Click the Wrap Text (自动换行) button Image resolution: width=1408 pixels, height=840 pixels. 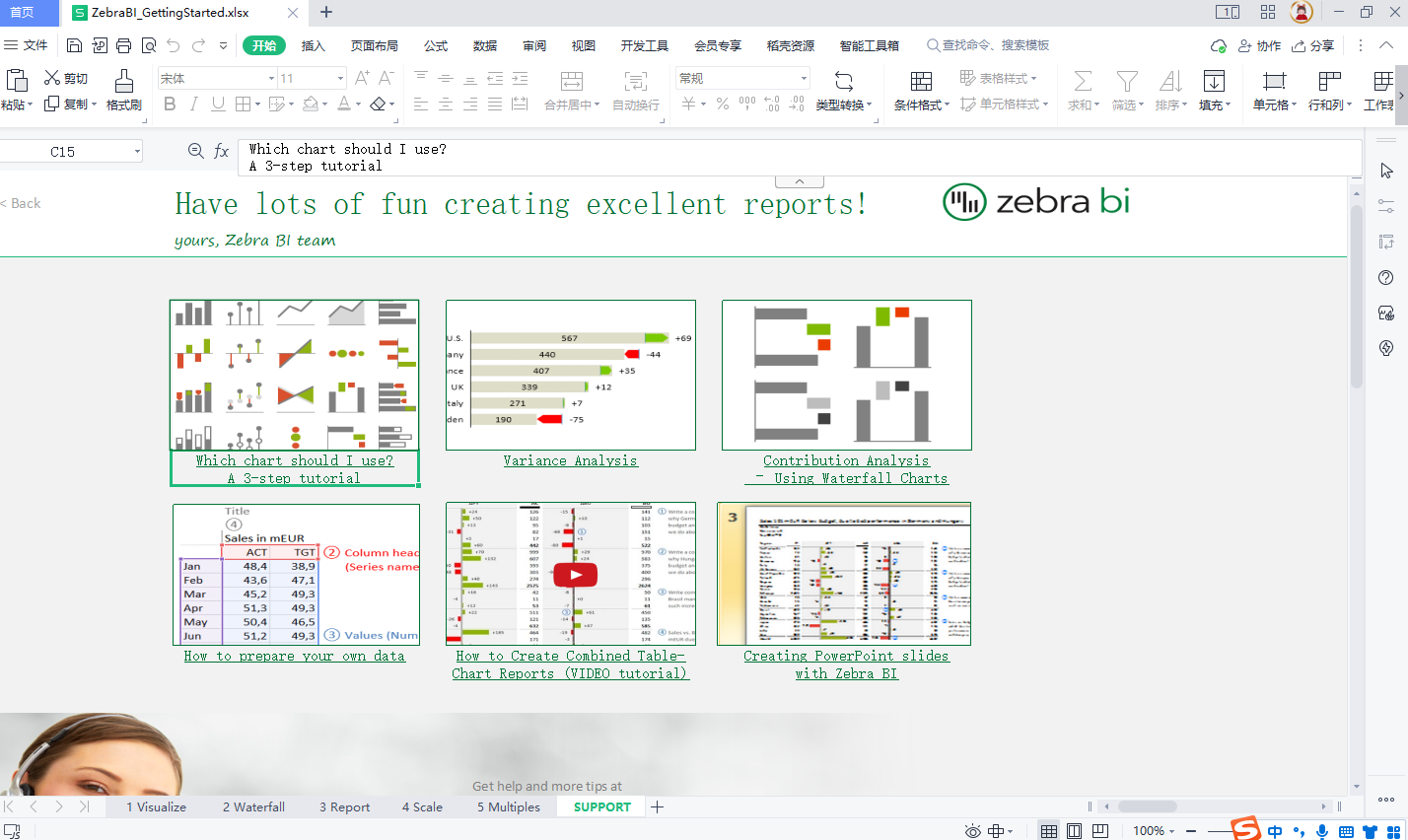(636, 90)
